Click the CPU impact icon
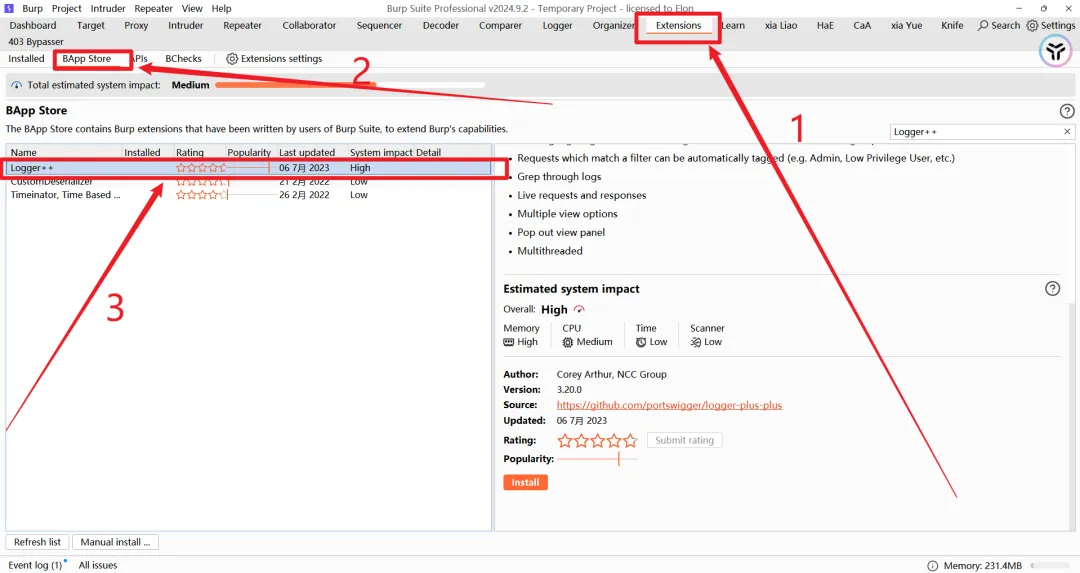Image resolution: width=1080 pixels, height=573 pixels. (568, 342)
